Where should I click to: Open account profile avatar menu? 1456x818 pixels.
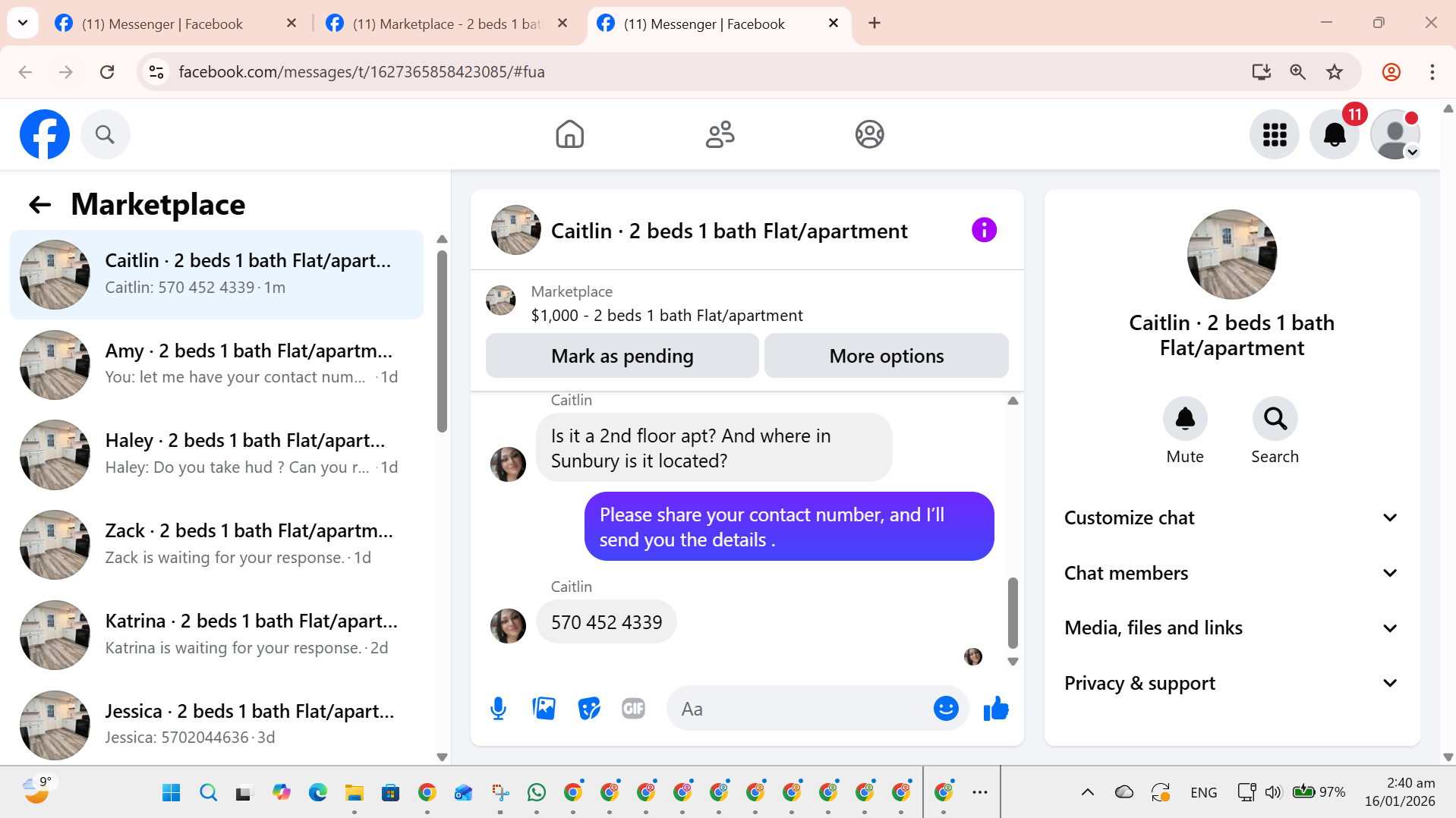(x=1395, y=134)
